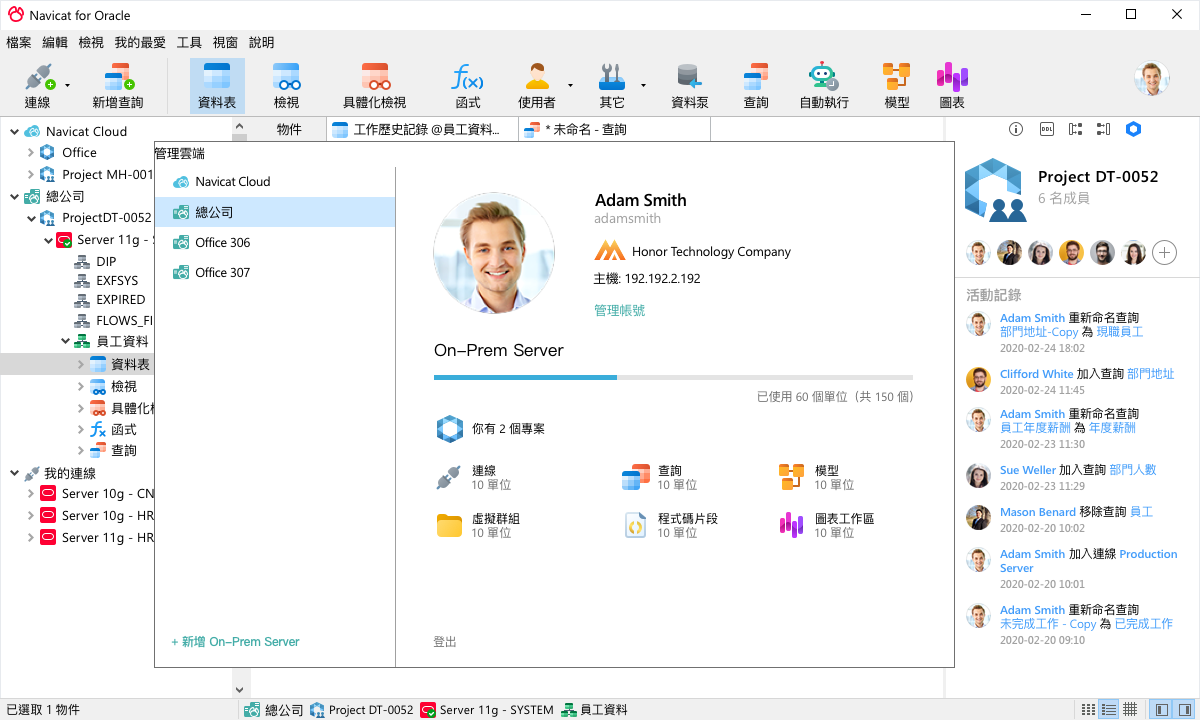
Task: Click 總公司 in the status bar breadcrumb
Action: point(274,709)
